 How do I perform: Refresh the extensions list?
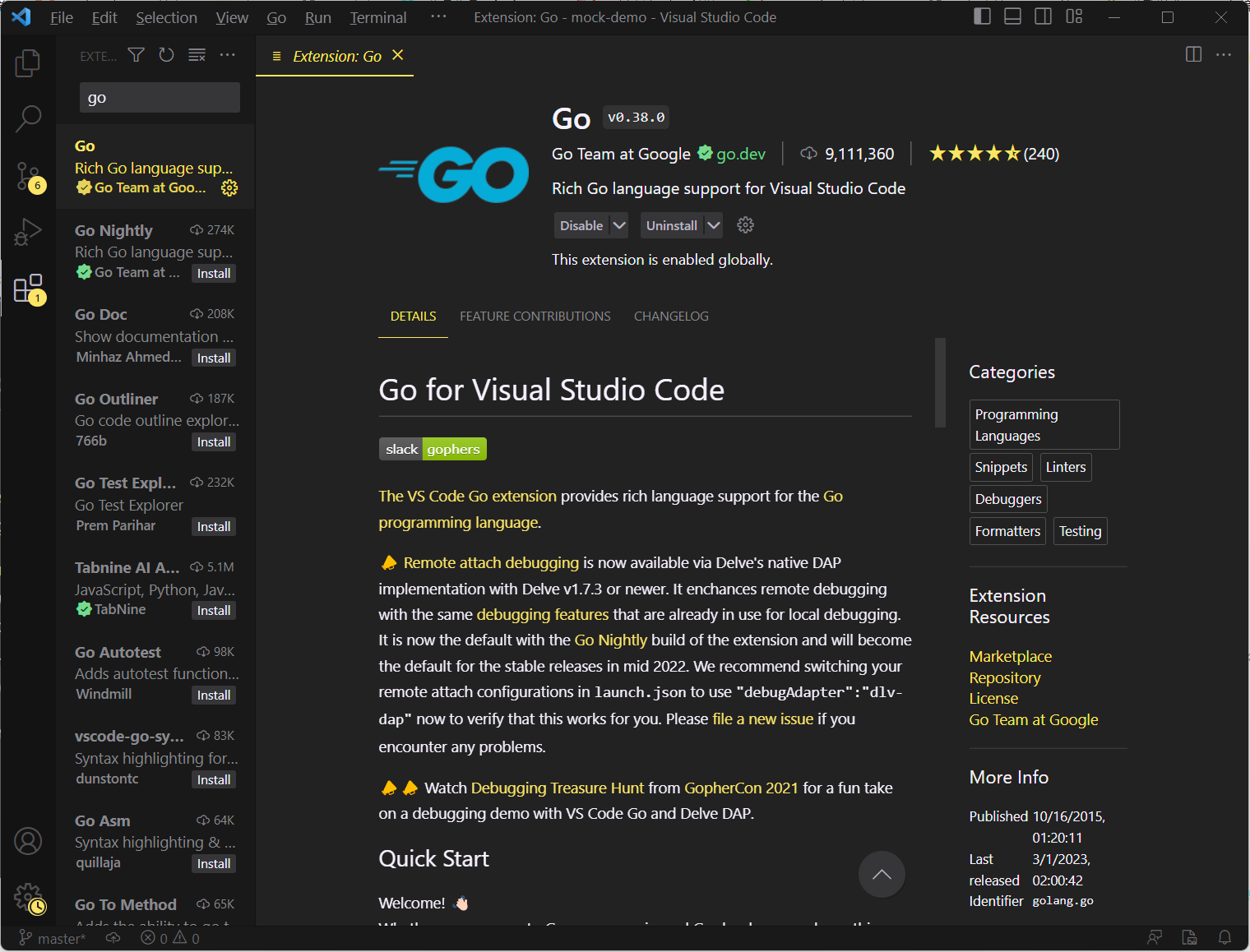[x=166, y=55]
